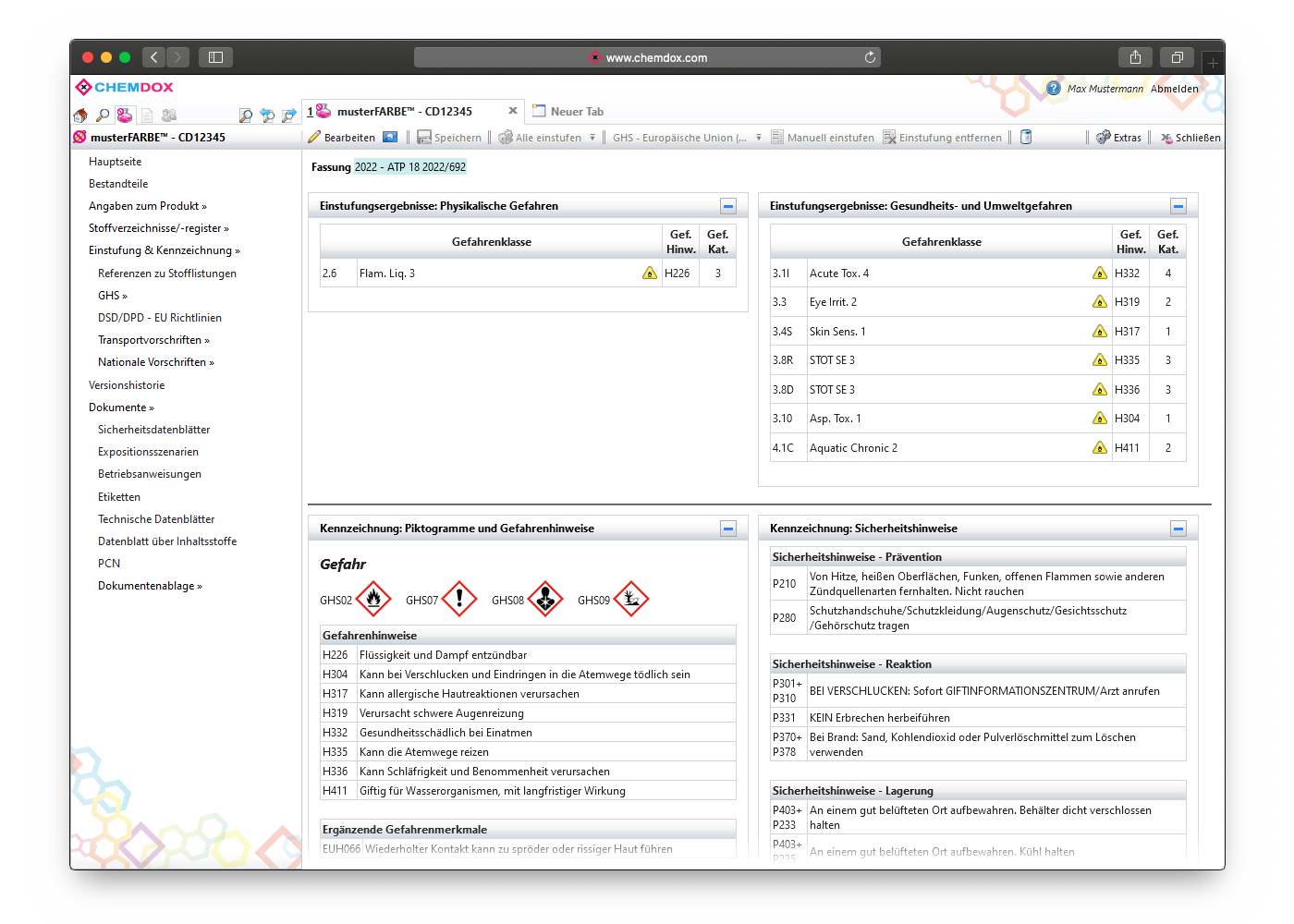The height and width of the screenshot is (924, 1294).
Task: Collapse the Physikalische Gefahren panel
Action: pos(728,206)
